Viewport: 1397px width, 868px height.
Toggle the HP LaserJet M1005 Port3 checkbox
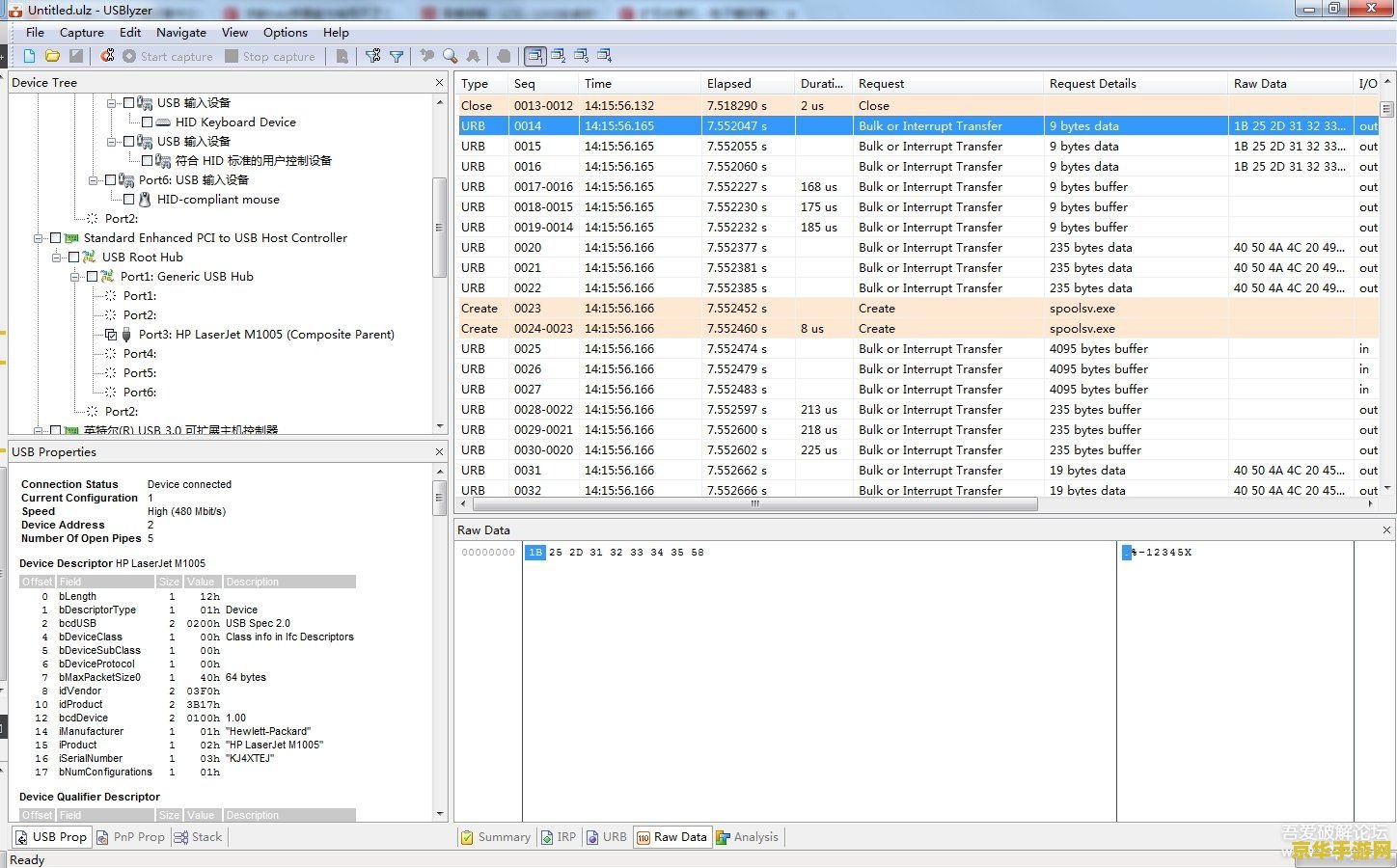click(x=110, y=335)
